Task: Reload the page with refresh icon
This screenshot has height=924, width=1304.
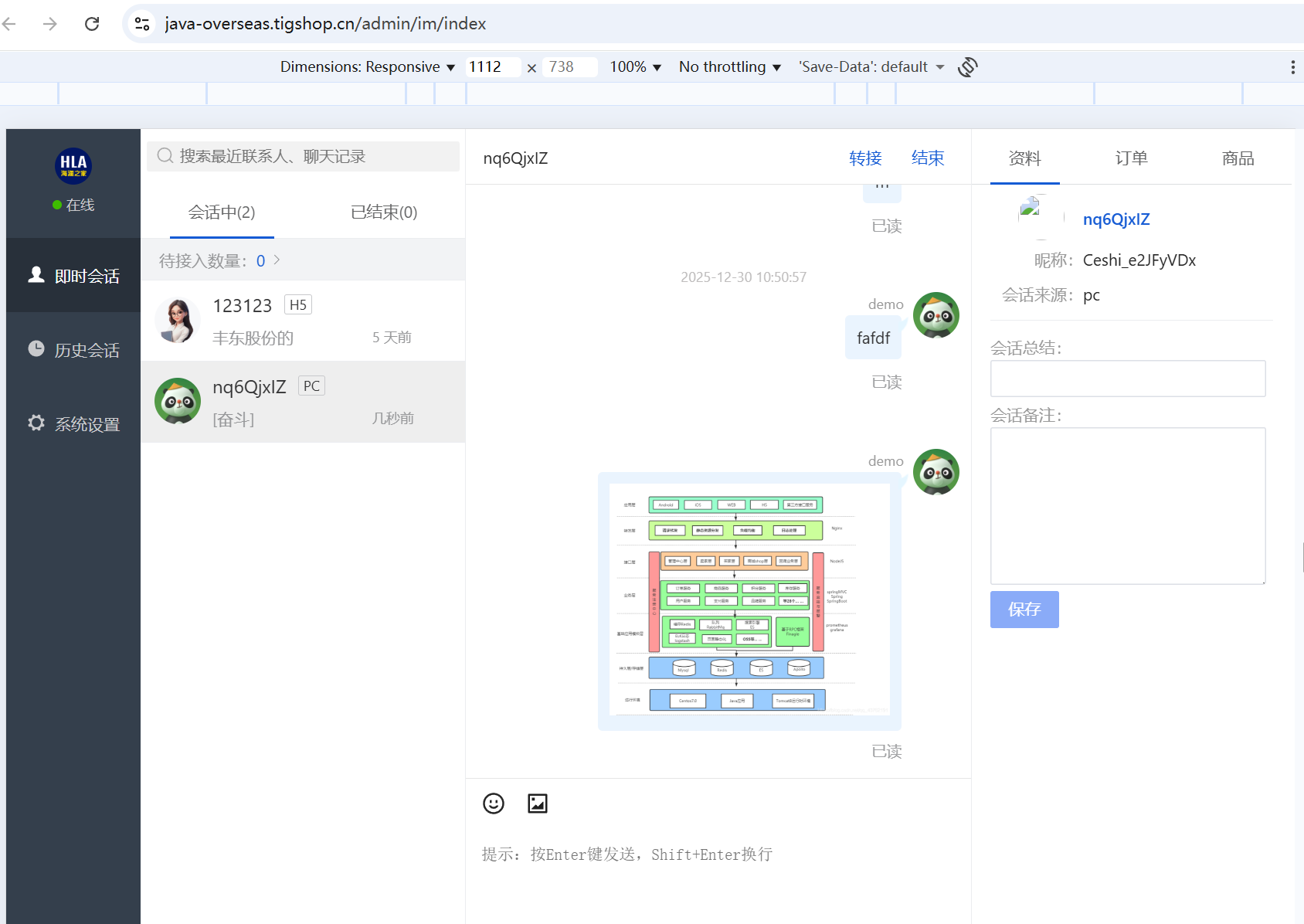Action: pyautogui.click(x=92, y=24)
